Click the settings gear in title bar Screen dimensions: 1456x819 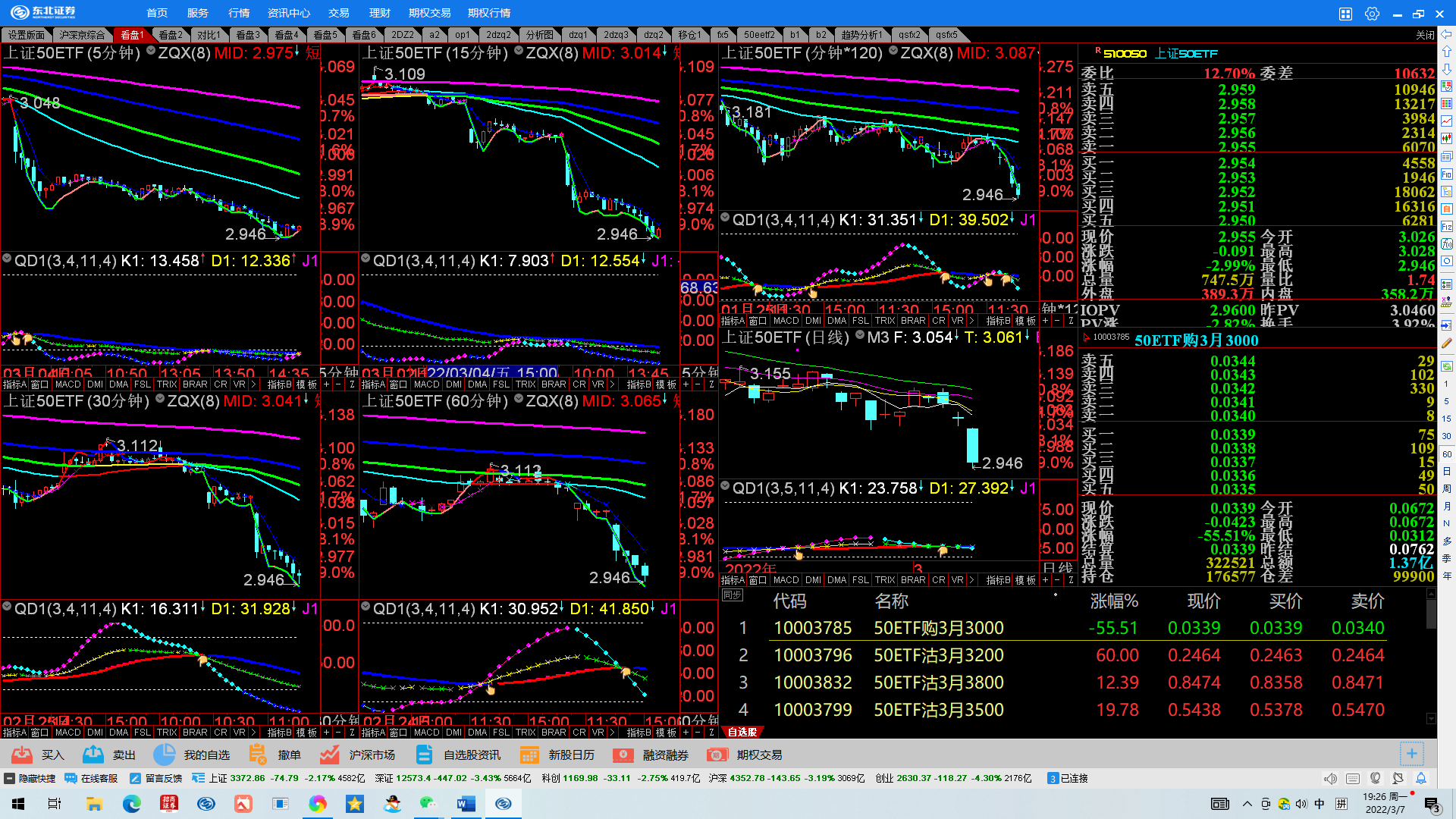coord(1372,14)
